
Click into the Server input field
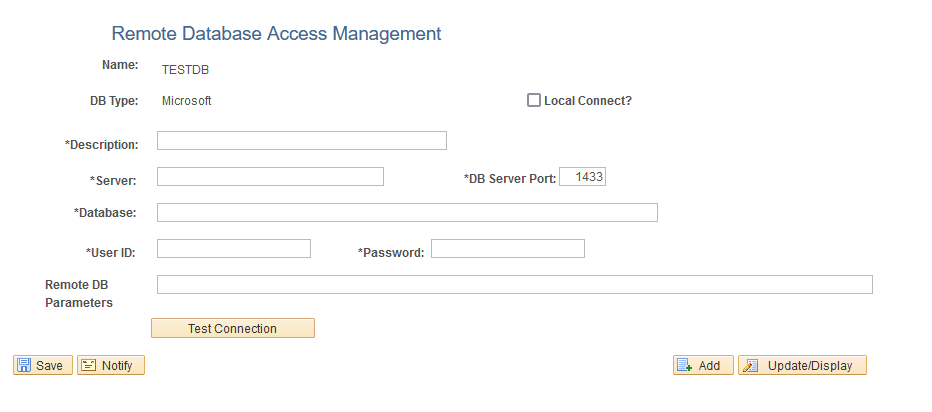click(x=270, y=177)
